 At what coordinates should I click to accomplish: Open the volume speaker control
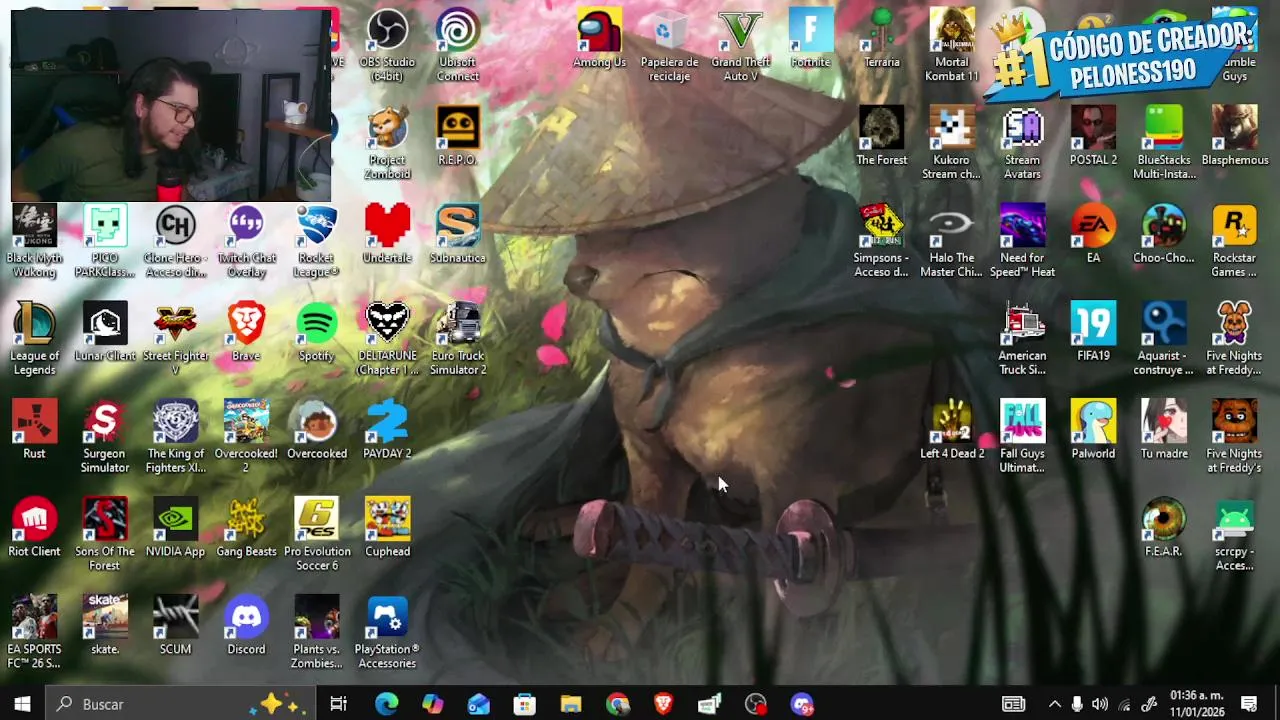tap(1100, 704)
